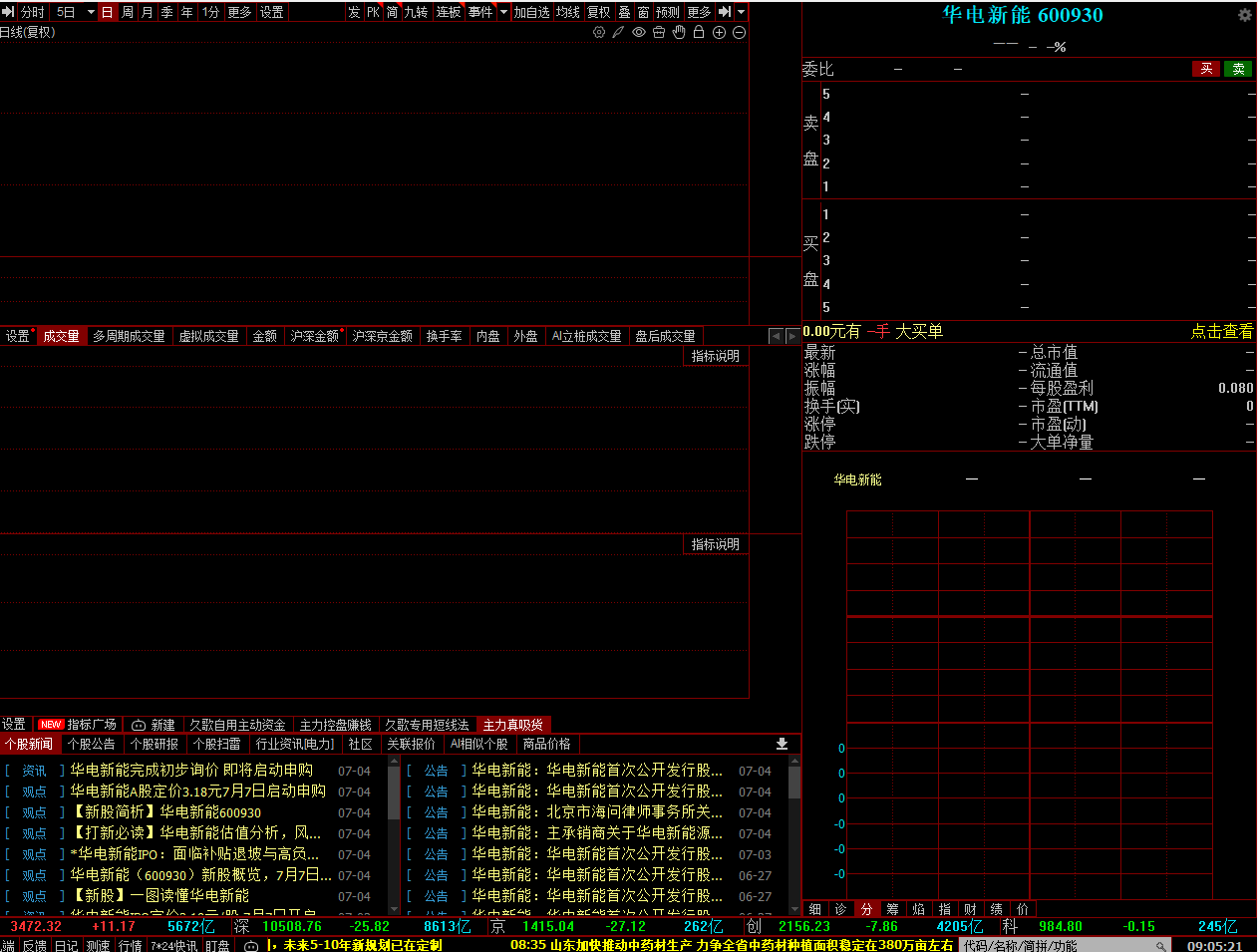Open 绩 performance icon tab
This screenshot has width=1258, height=952.
coord(996,909)
